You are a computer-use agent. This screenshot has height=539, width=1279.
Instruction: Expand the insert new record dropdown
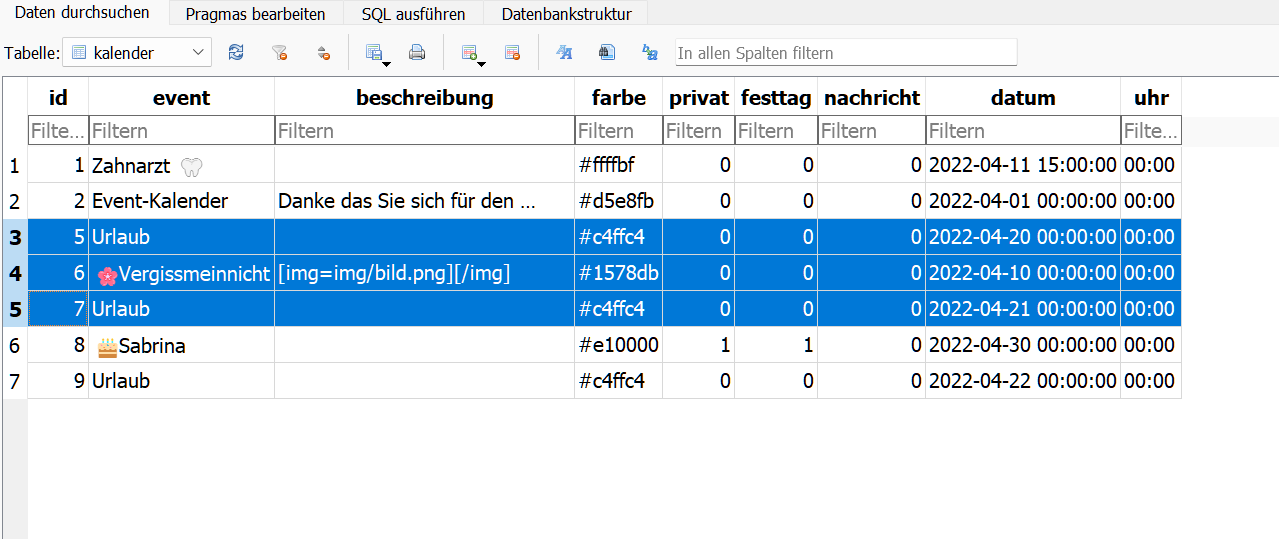(x=481, y=65)
